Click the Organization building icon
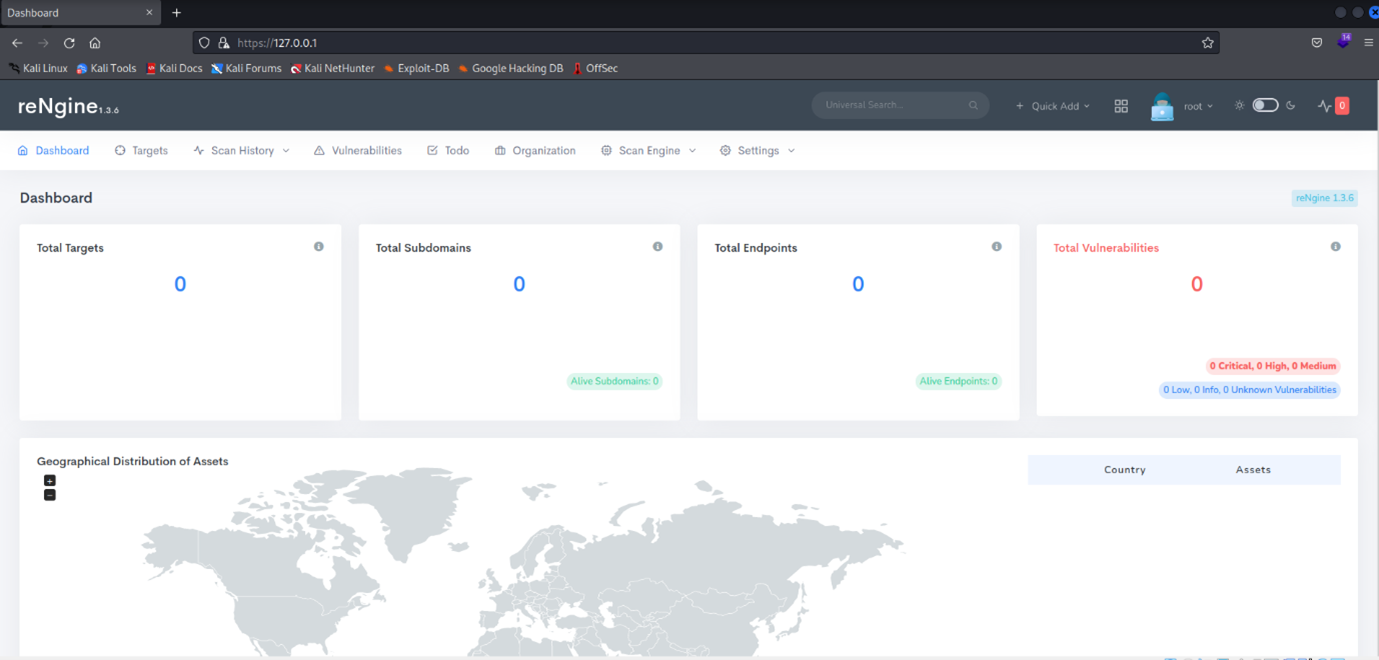1379x660 pixels. coord(500,150)
